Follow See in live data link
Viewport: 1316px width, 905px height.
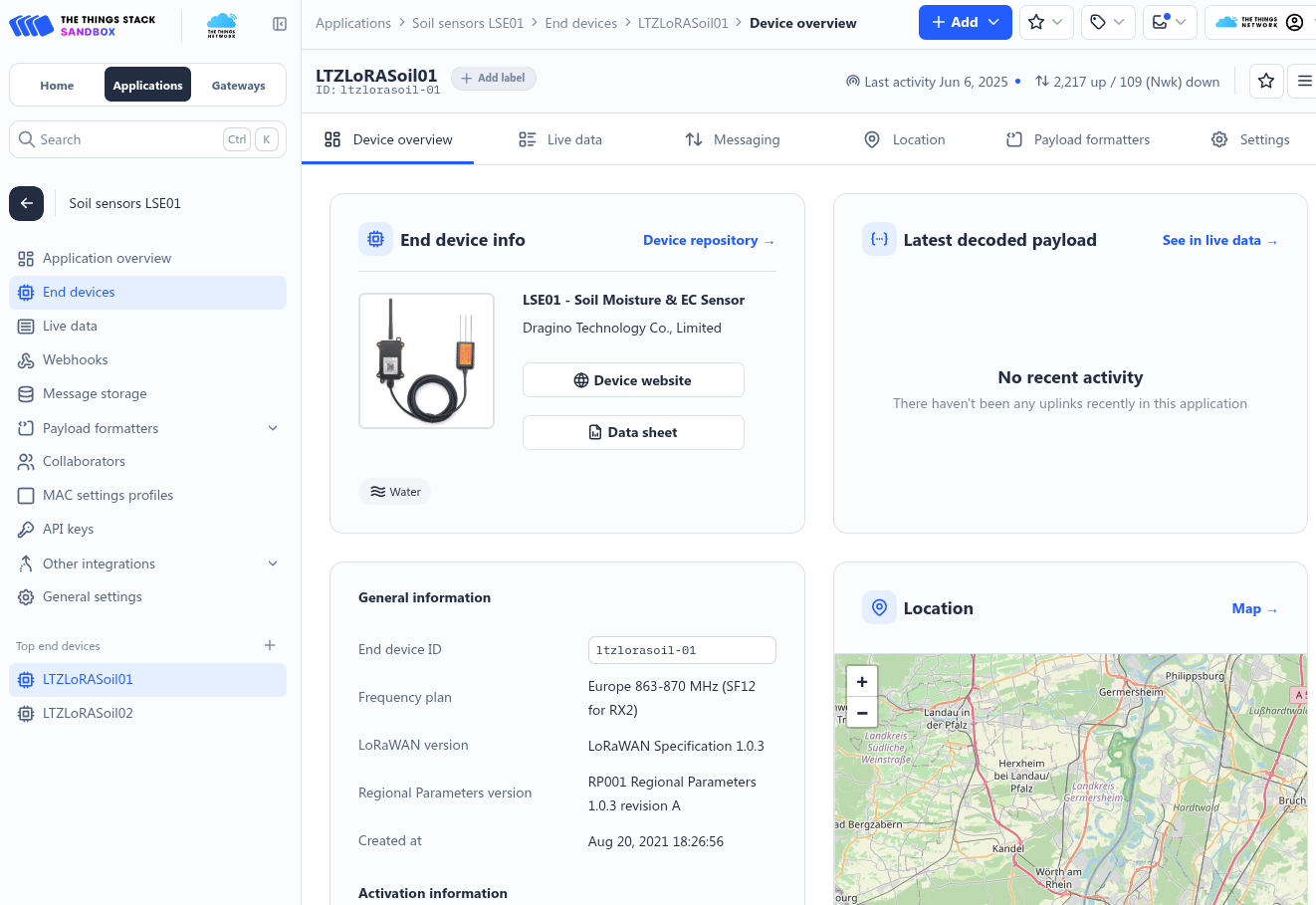(x=1219, y=241)
